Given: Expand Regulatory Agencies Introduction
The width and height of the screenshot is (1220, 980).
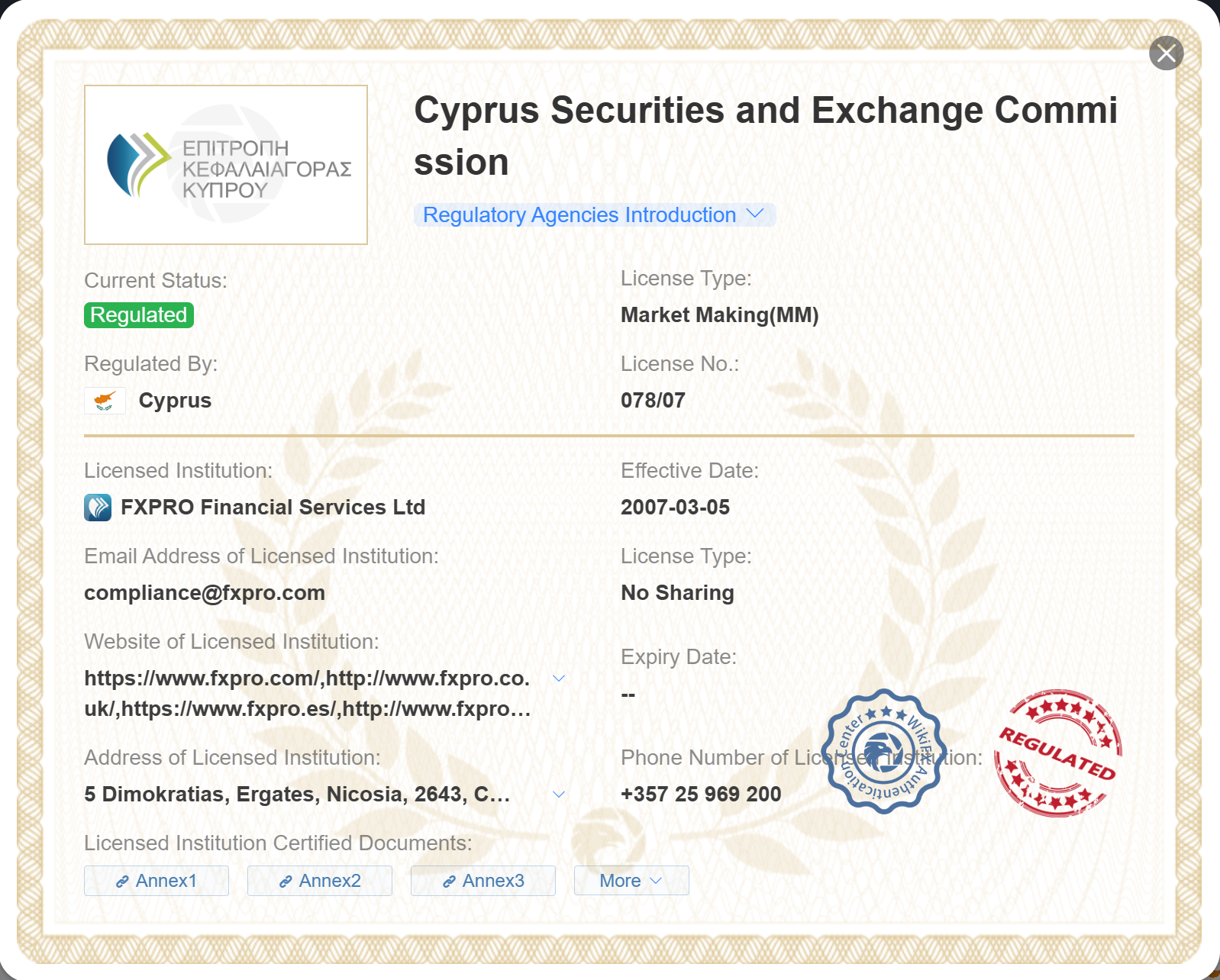Looking at the screenshot, I should coord(594,215).
